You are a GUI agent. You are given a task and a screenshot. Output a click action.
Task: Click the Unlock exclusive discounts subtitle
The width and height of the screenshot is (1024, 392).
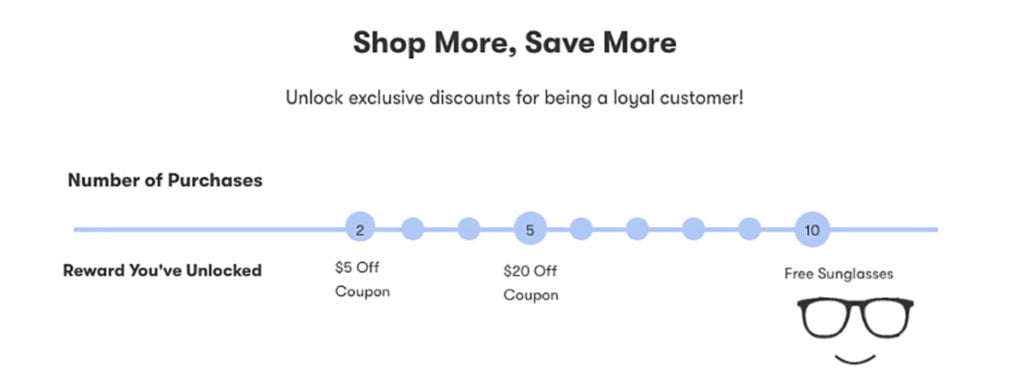(x=515, y=99)
